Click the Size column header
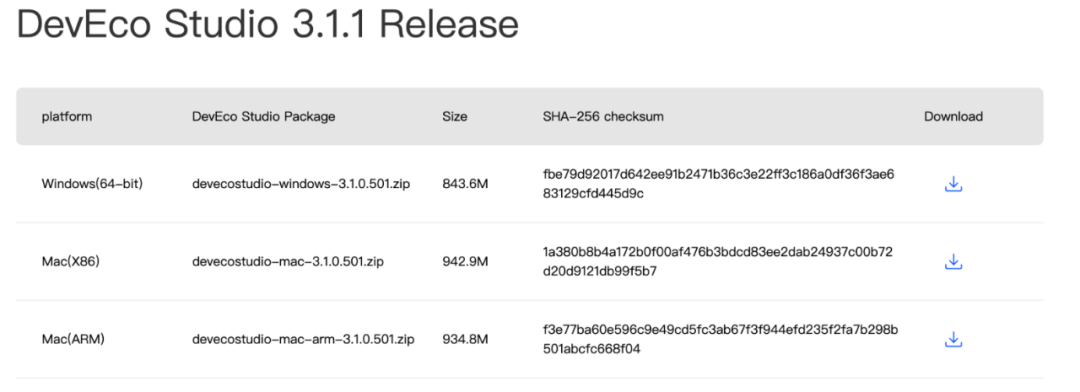Image resolution: width=1080 pixels, height=392 pixels. coord(455,116)
